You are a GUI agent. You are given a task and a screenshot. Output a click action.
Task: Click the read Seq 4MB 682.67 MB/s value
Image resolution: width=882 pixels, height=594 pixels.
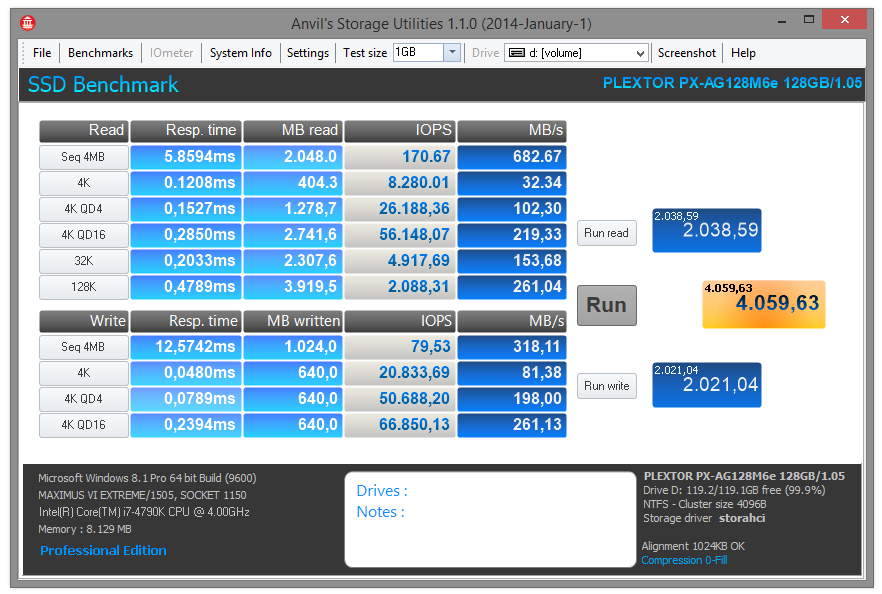(512, 157)
